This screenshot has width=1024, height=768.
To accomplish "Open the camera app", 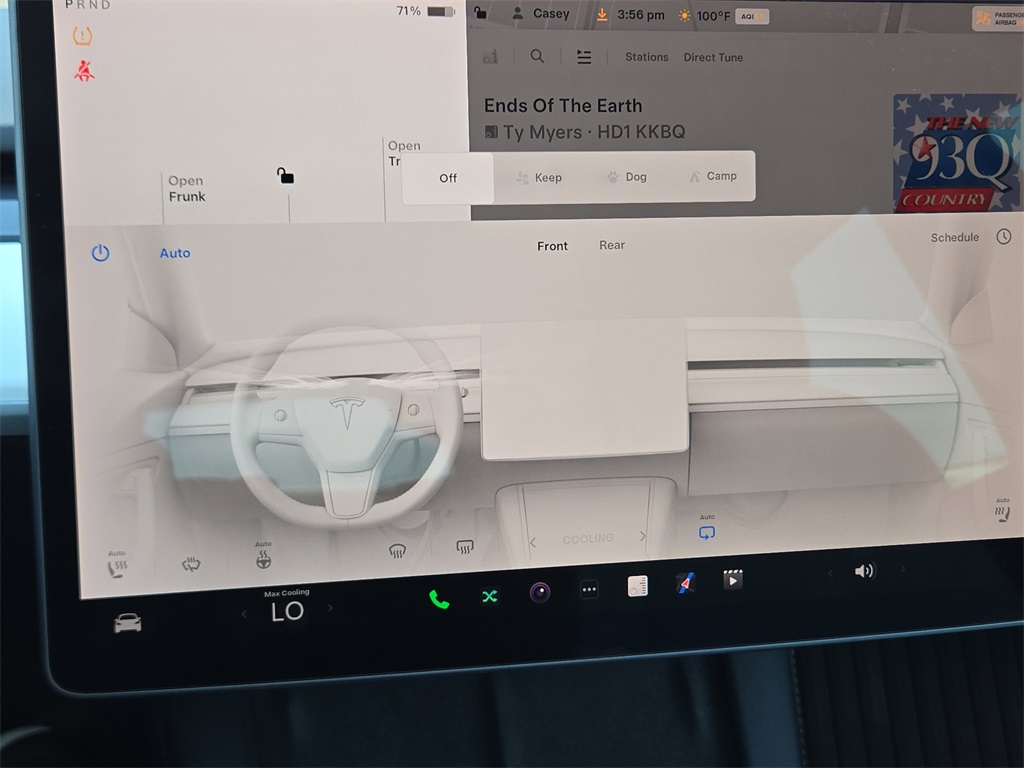I will 539,592.
